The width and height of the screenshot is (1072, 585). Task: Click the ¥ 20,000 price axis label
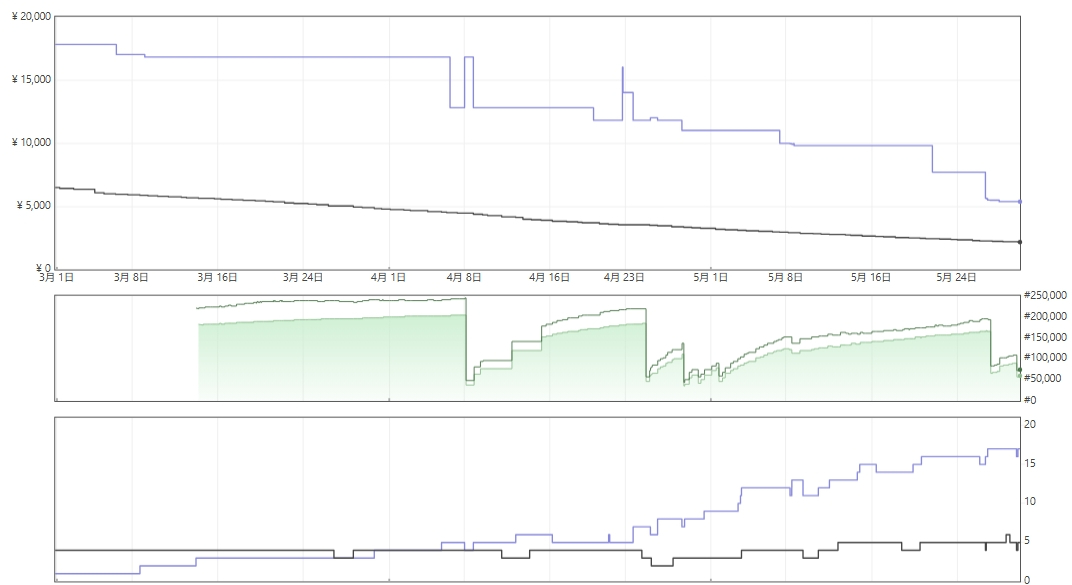pos(31,16)
